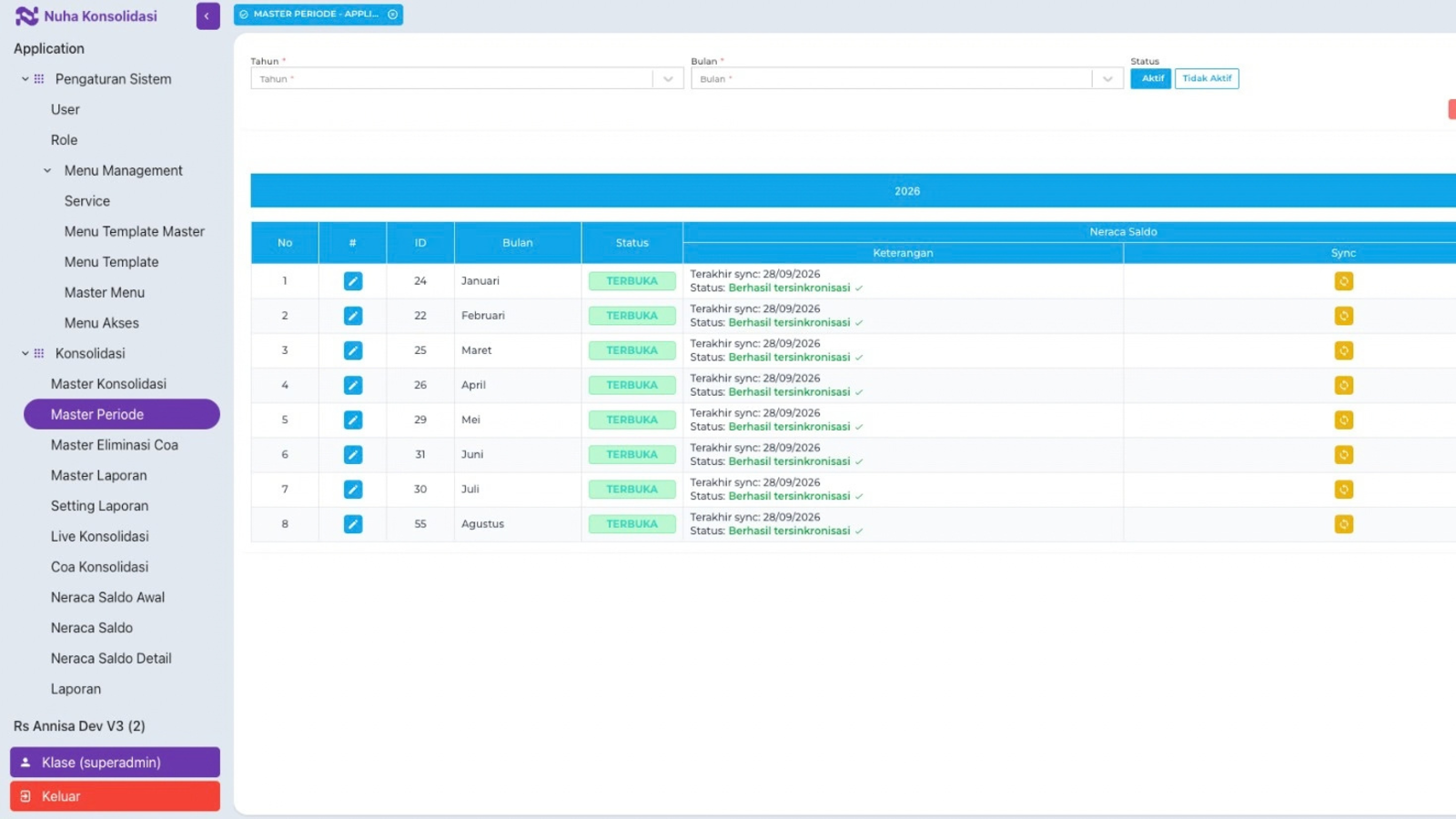Click the Klase (superadmin) user button
This screenshot has height=819, width=1456.
pos(115,763)
